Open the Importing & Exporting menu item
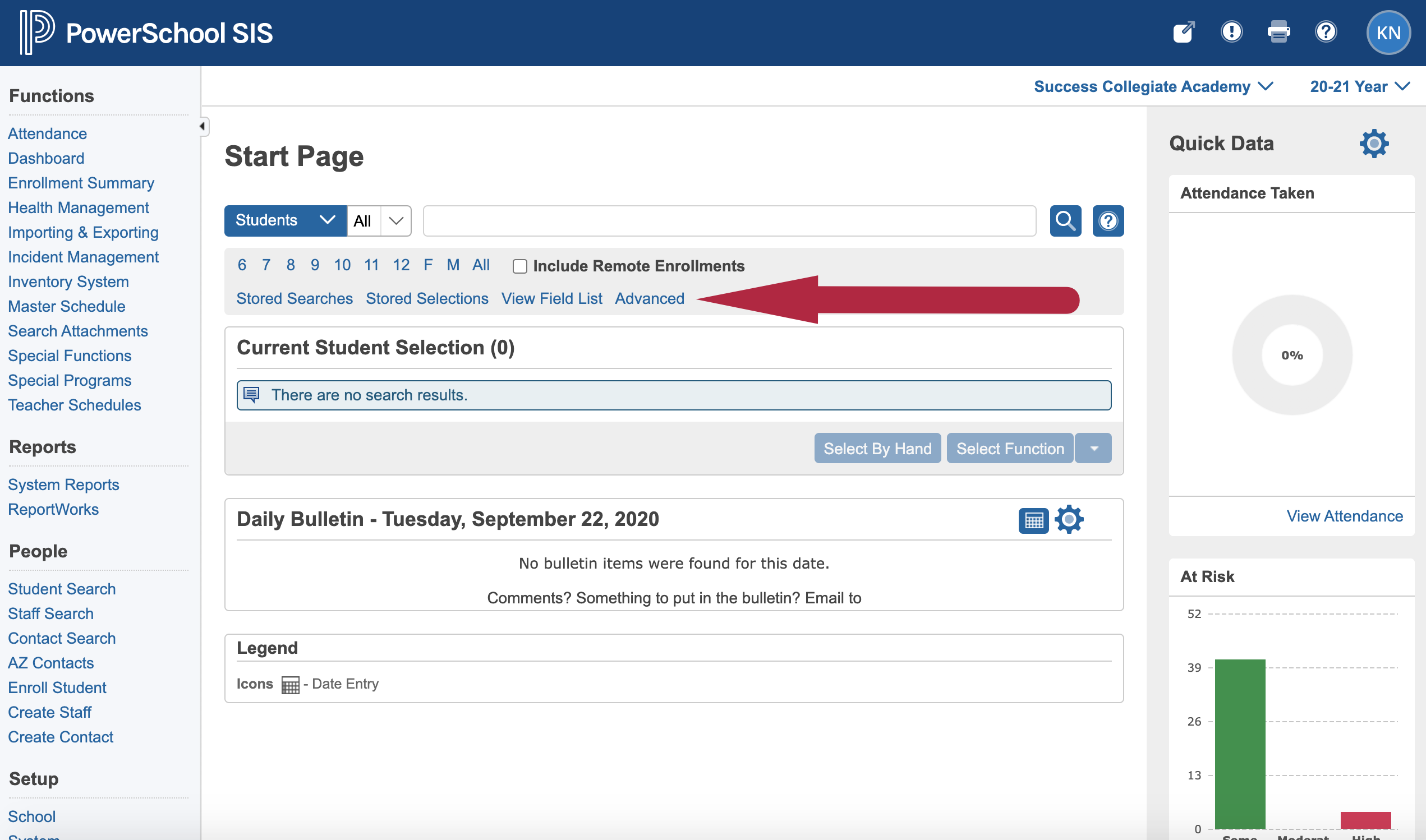 point(83,232)
